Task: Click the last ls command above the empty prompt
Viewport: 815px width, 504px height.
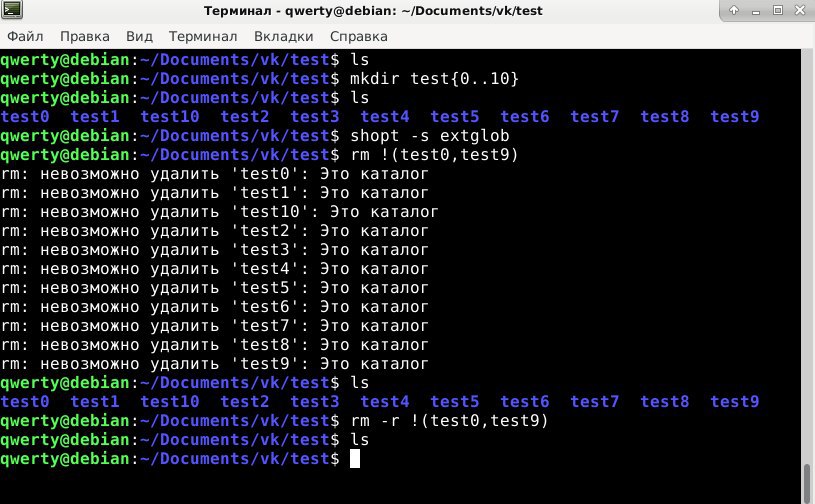Action: 359,440
